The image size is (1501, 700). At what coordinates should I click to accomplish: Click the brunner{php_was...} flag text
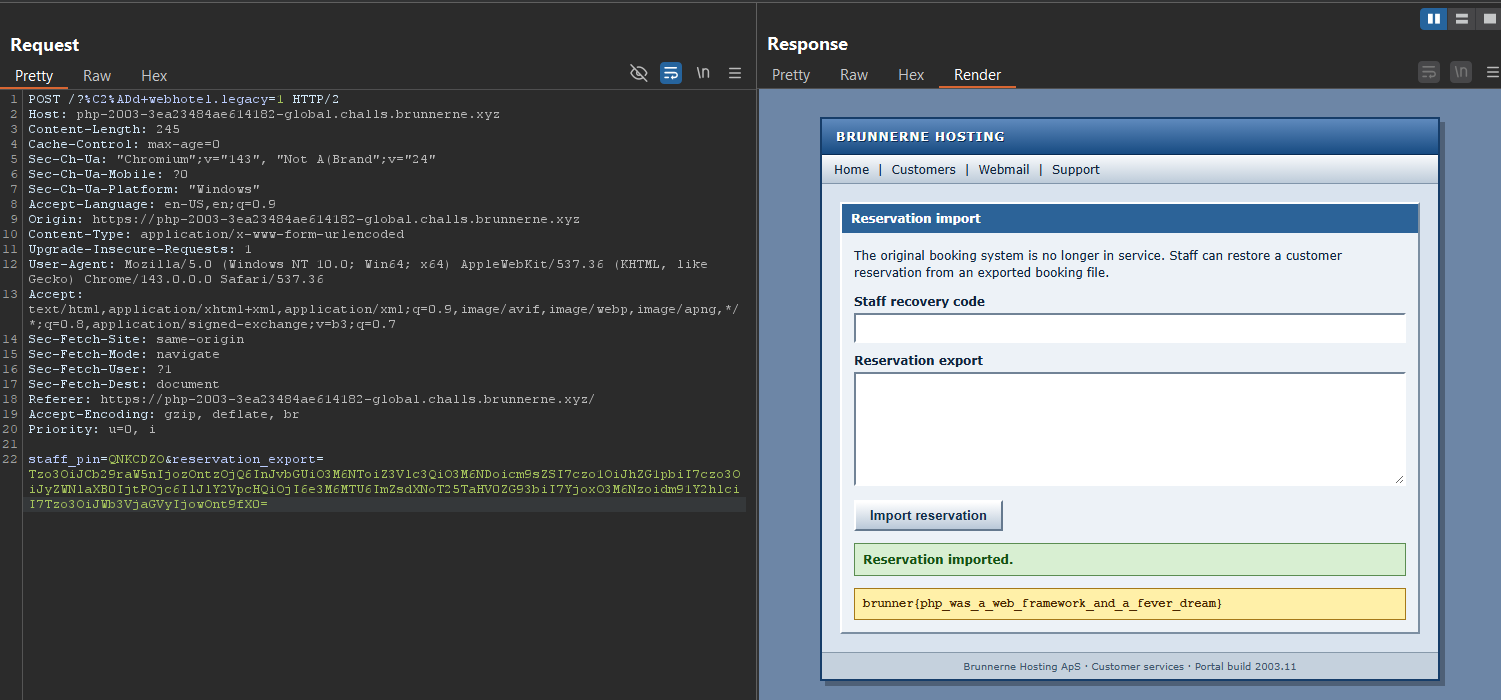(x=1042, y=604)
